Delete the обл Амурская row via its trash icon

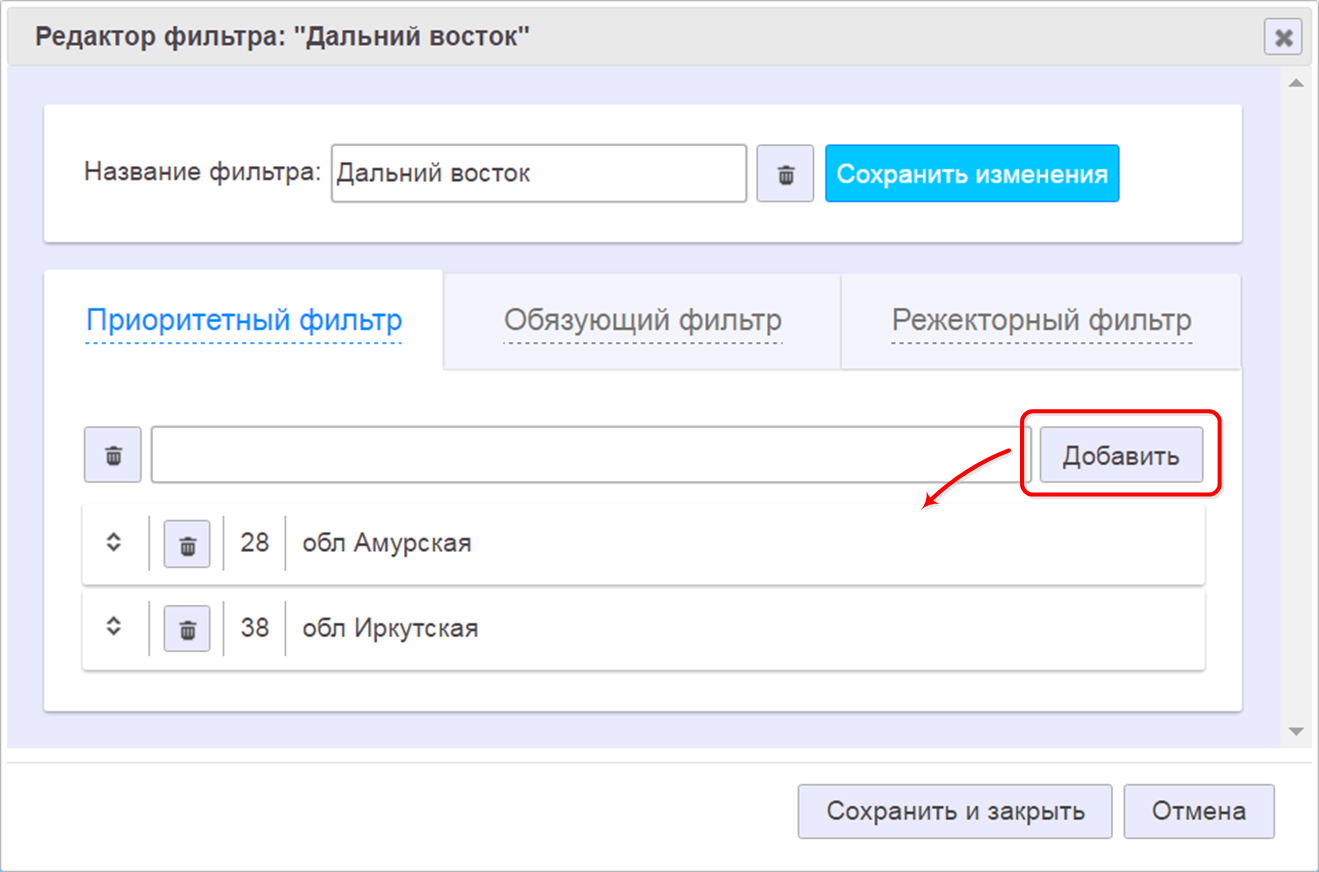187,544
